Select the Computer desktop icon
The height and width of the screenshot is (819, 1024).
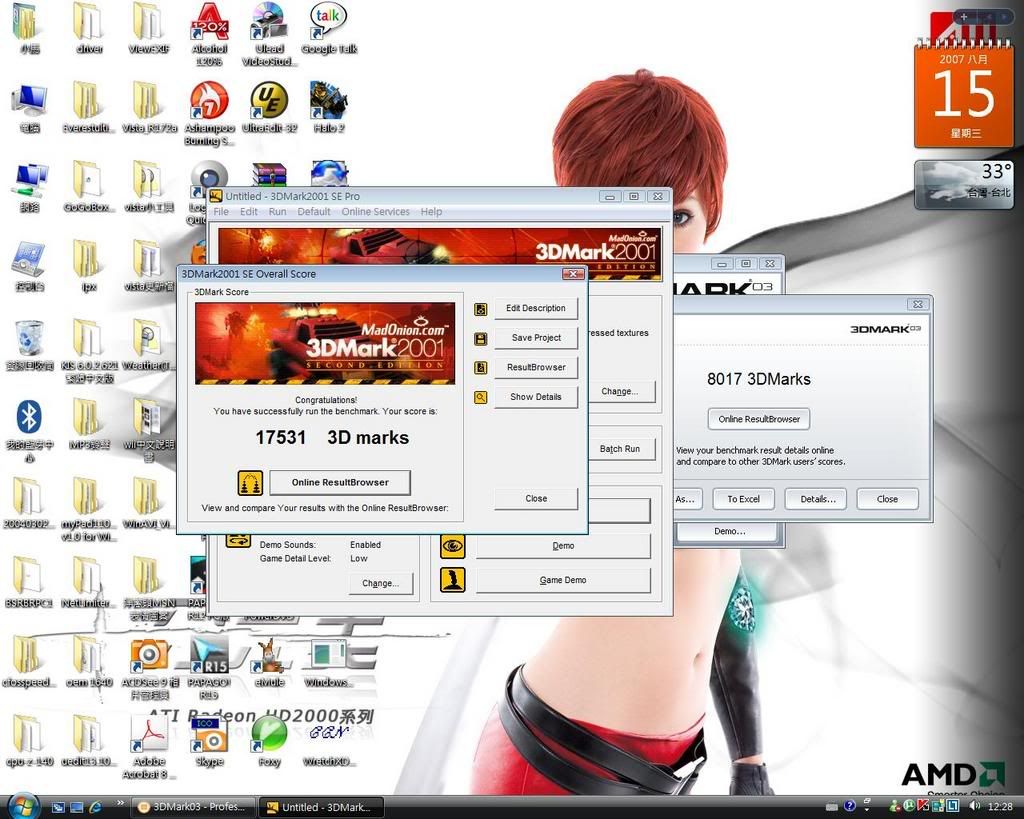(29, 107)
